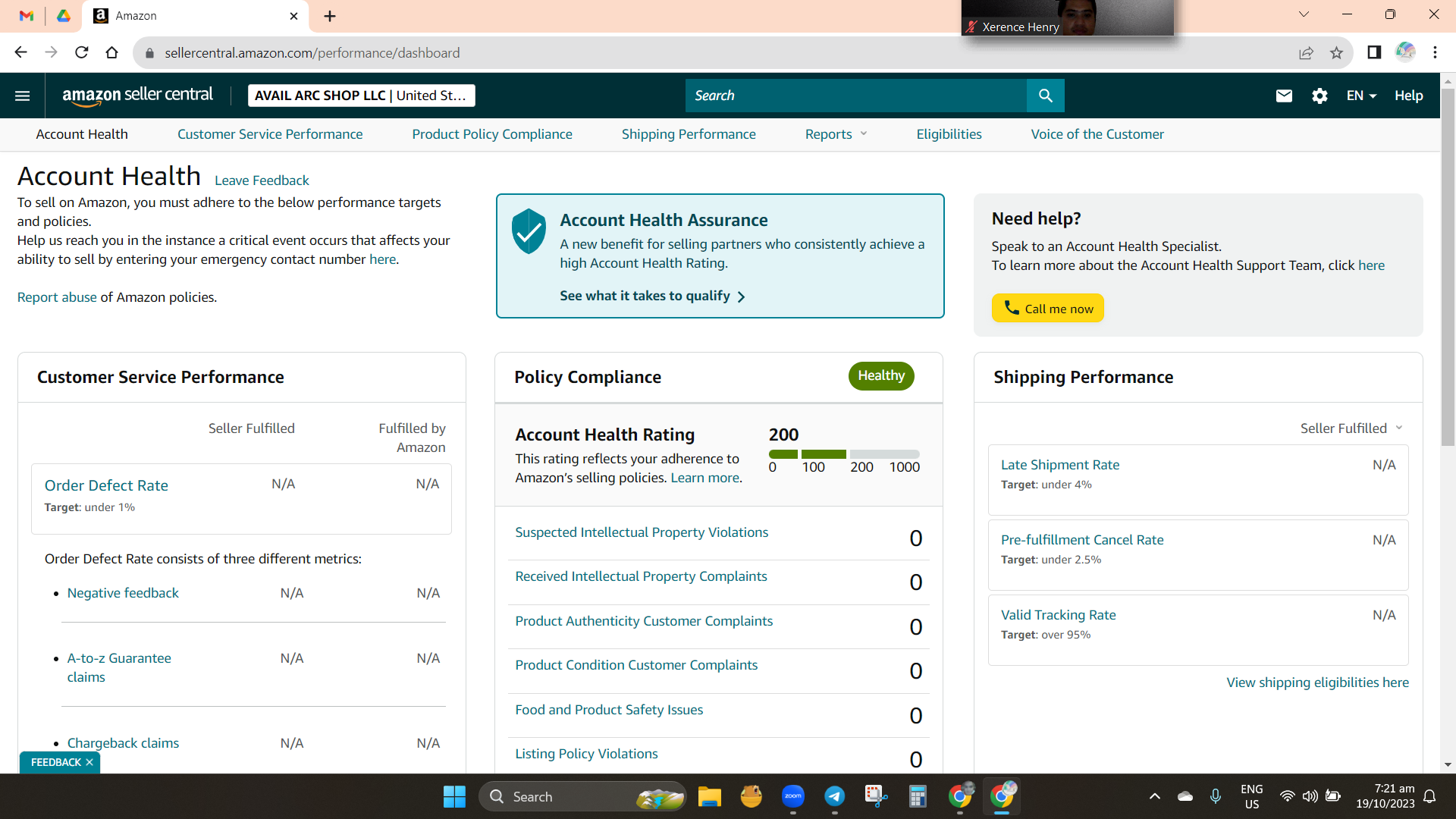Bookmark this page with the star icon

pyautogui.click(x=1336, y=52)
